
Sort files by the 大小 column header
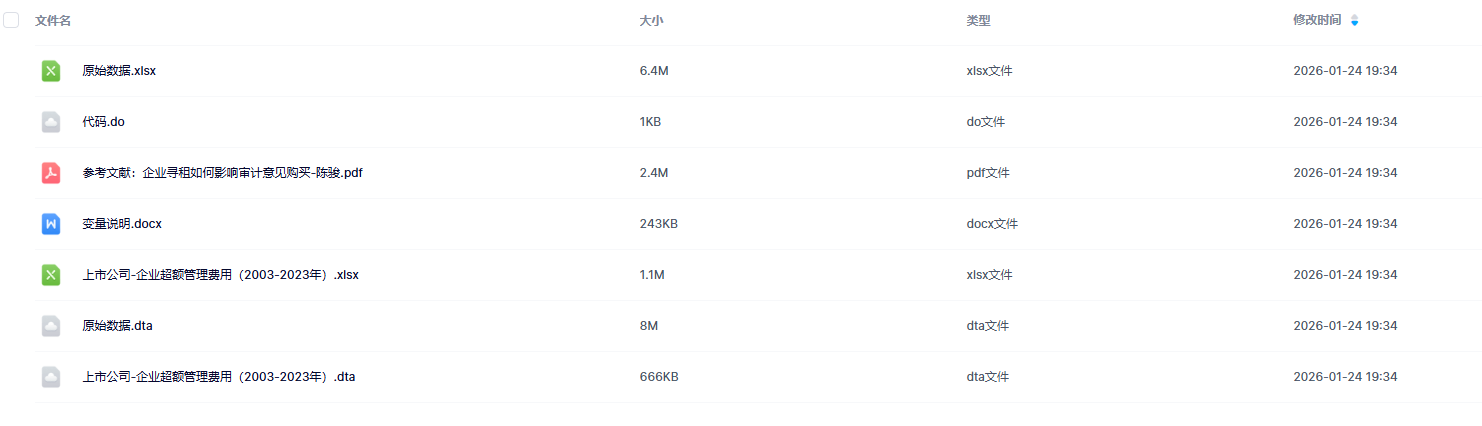click(x=651, y=20)
